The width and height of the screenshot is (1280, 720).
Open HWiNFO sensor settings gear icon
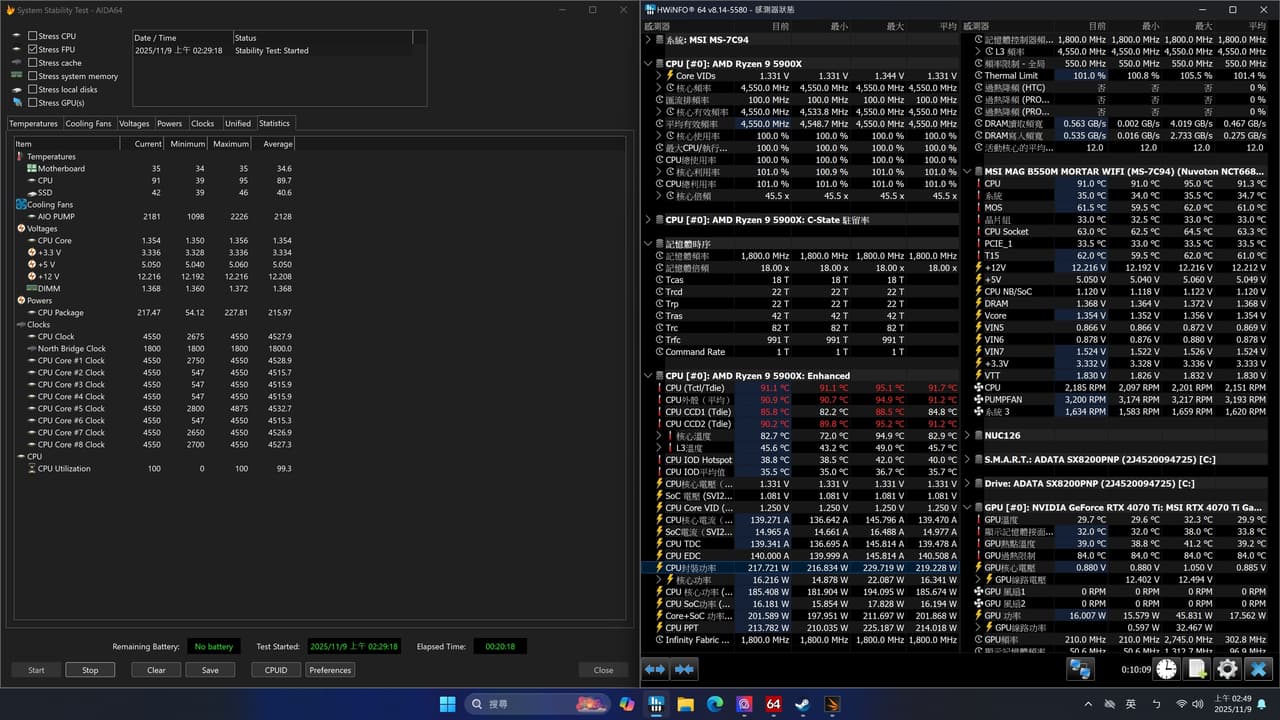1227,669
